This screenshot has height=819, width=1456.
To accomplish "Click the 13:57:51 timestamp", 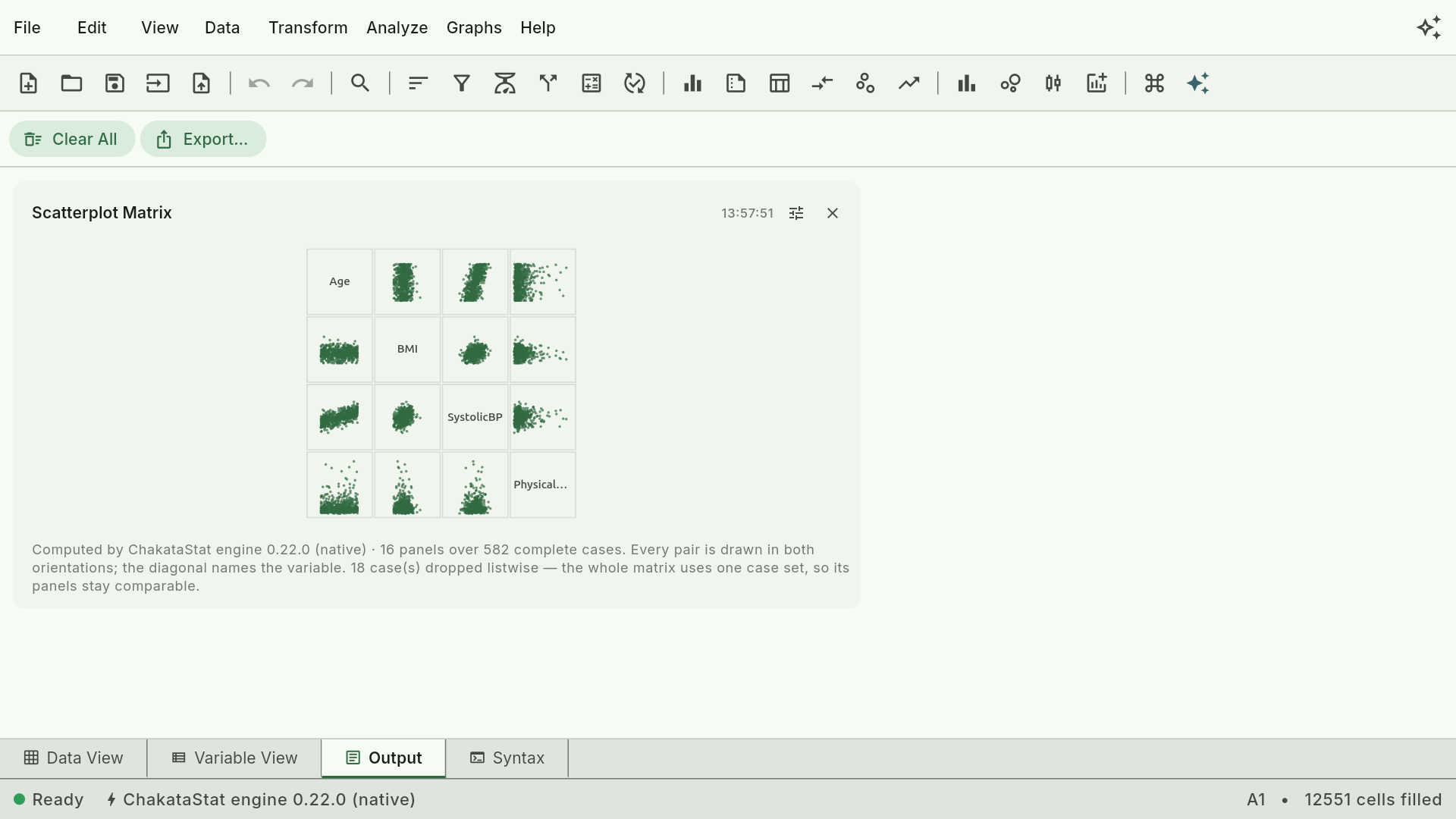I will (747, 213).
